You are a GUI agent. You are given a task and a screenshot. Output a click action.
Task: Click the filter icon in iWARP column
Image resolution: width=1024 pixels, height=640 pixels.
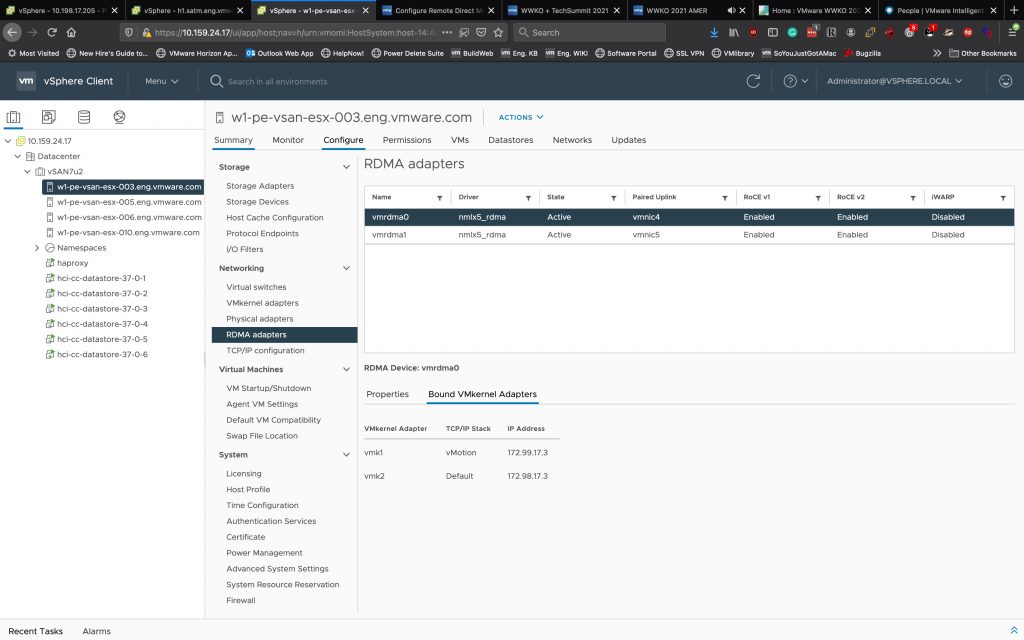point(1003,198)
